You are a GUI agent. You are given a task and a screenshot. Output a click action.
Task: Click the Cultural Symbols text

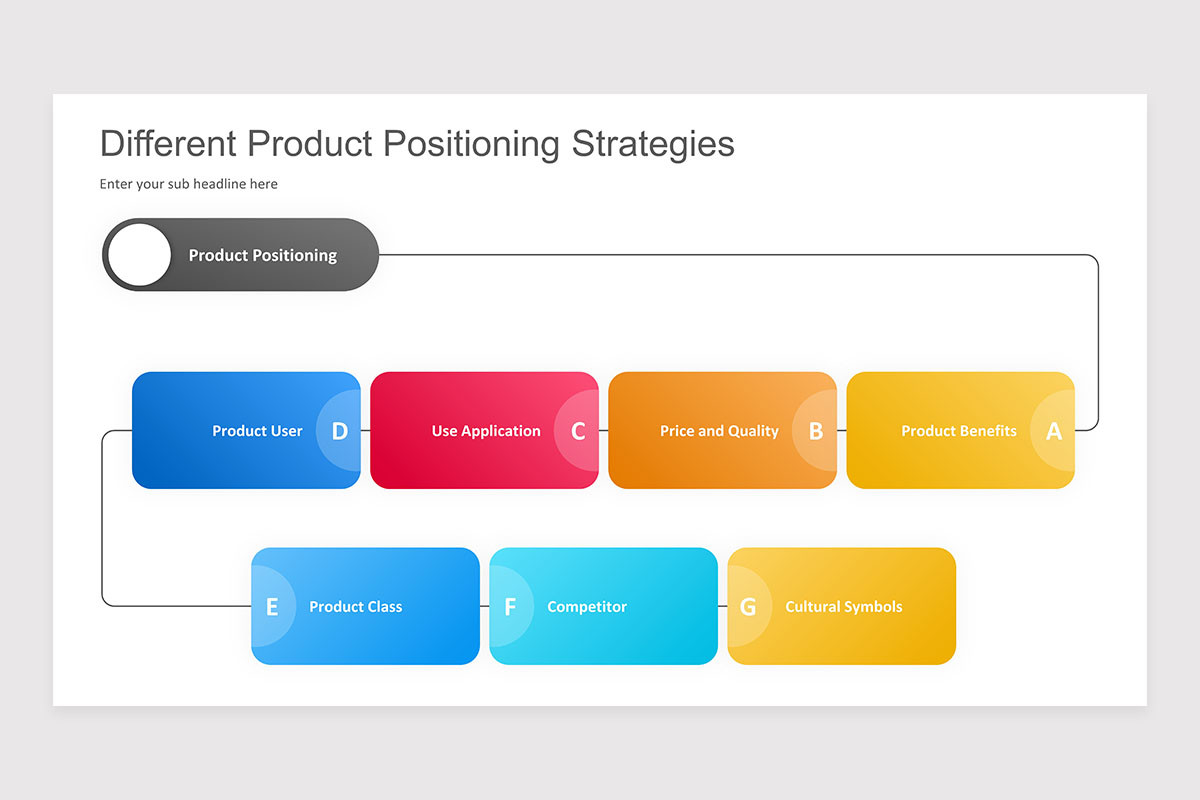click(x=844, y=606)
